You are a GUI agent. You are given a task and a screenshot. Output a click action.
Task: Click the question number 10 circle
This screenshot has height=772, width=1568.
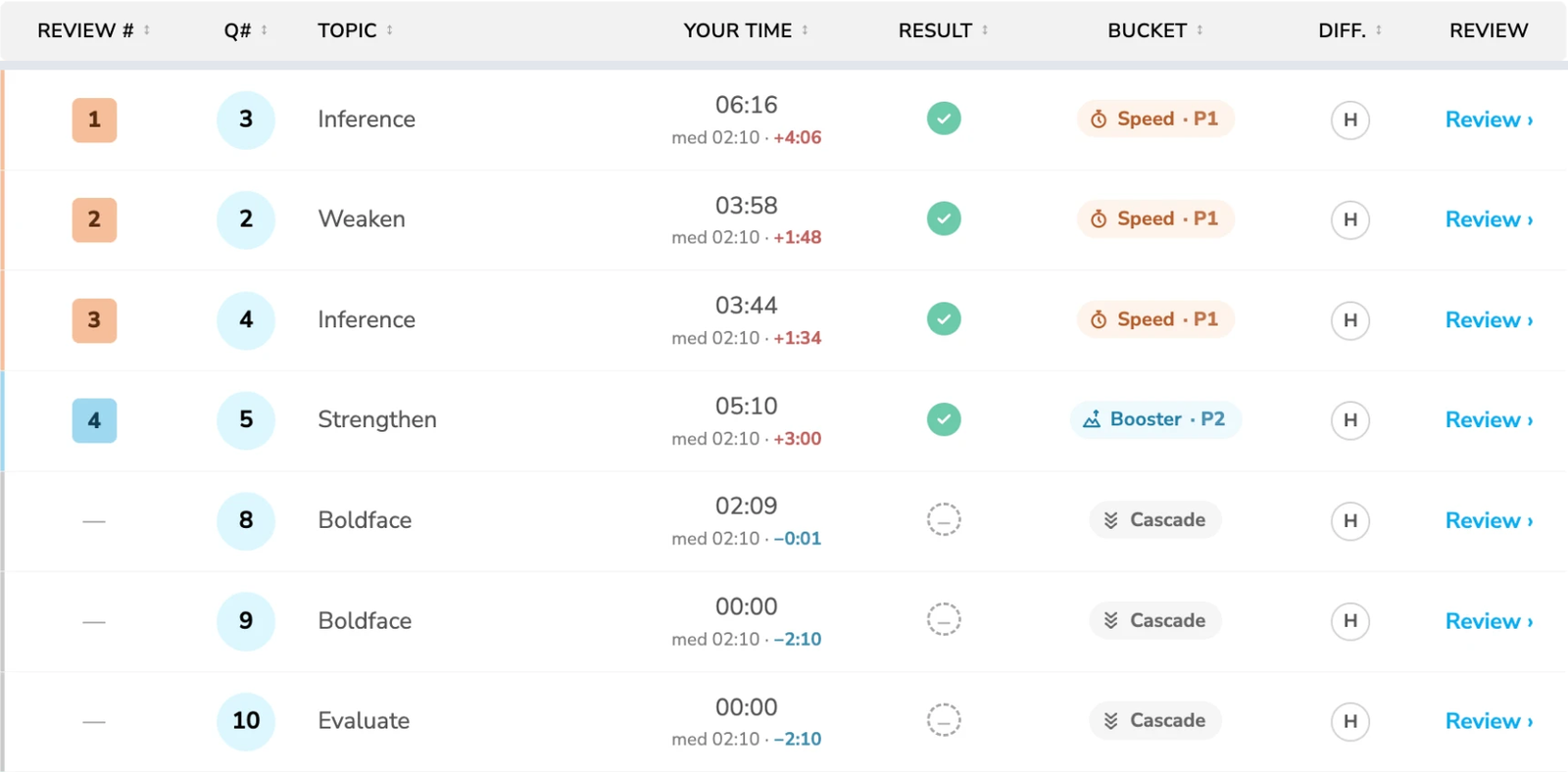[246, 721]
